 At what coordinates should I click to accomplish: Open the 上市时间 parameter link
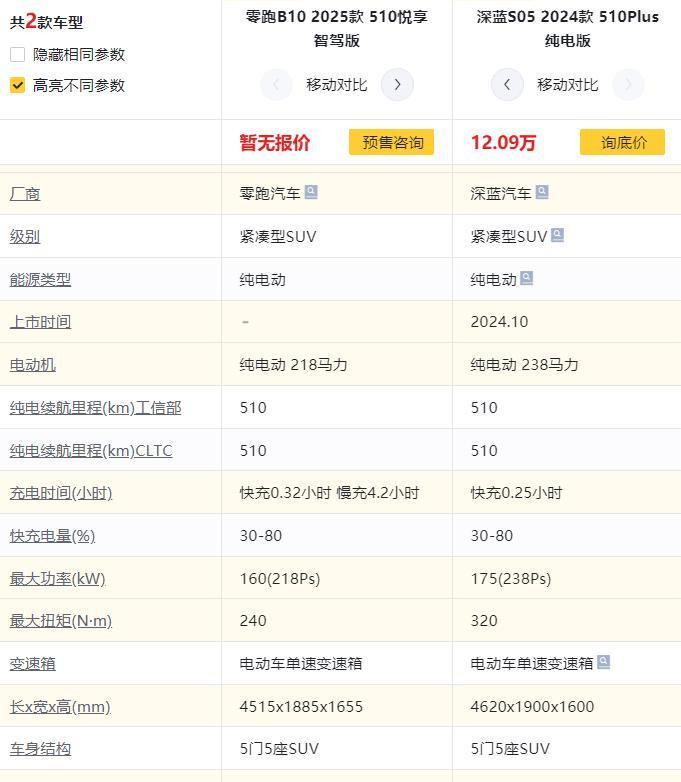(40, 322)
